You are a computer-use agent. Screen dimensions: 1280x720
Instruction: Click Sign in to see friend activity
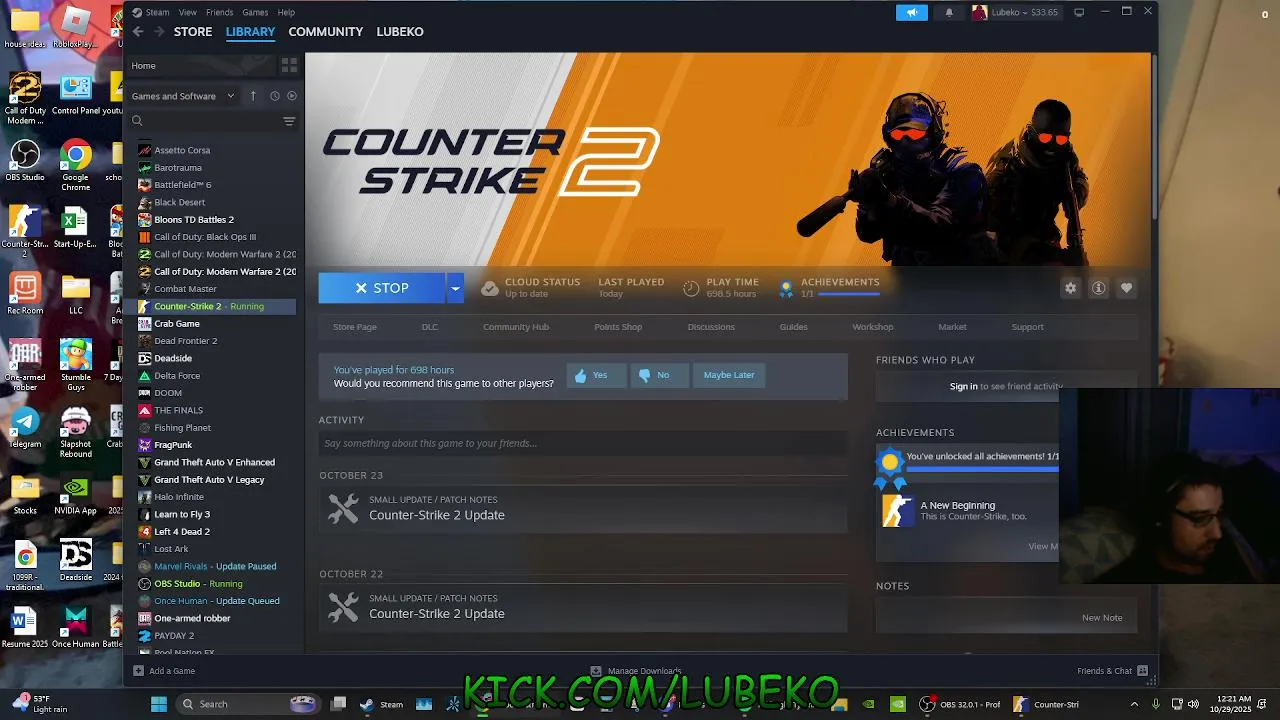point(964,386)
